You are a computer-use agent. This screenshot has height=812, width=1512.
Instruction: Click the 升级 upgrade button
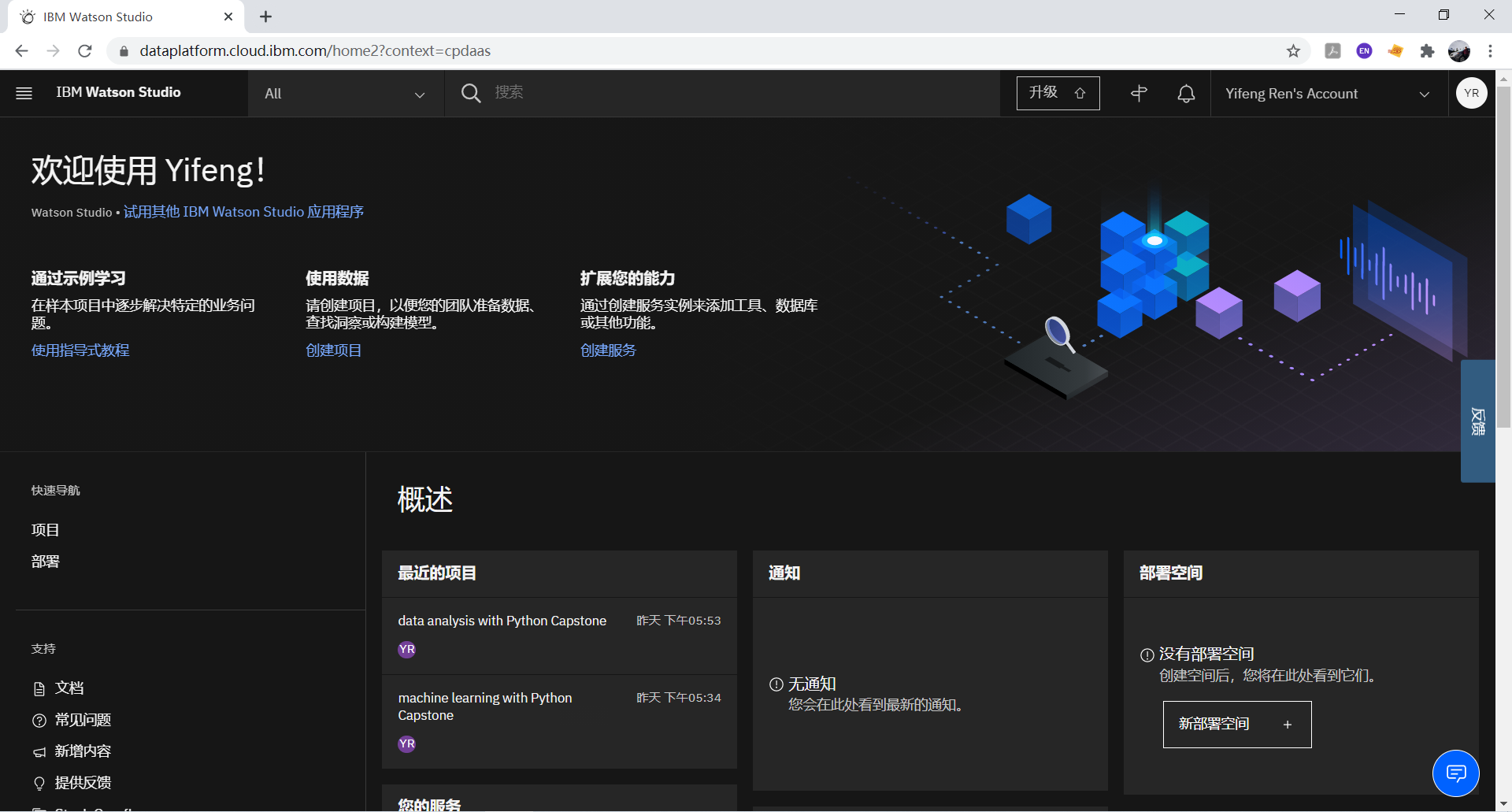click(x=1058, y=93)
